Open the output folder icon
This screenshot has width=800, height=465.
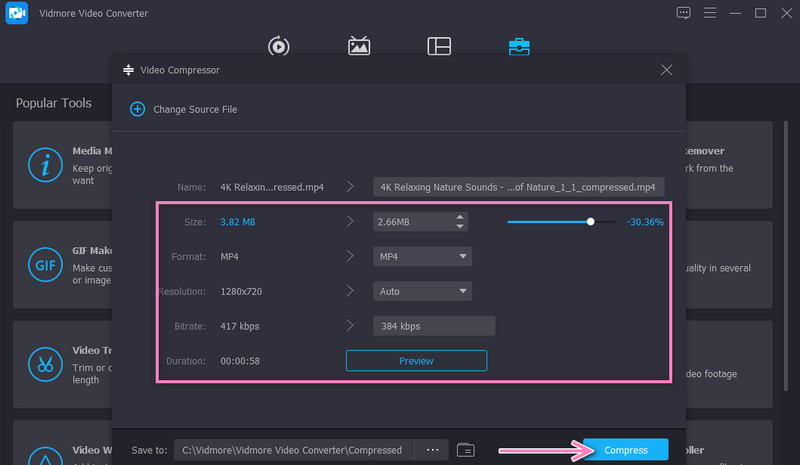point(465,450)
